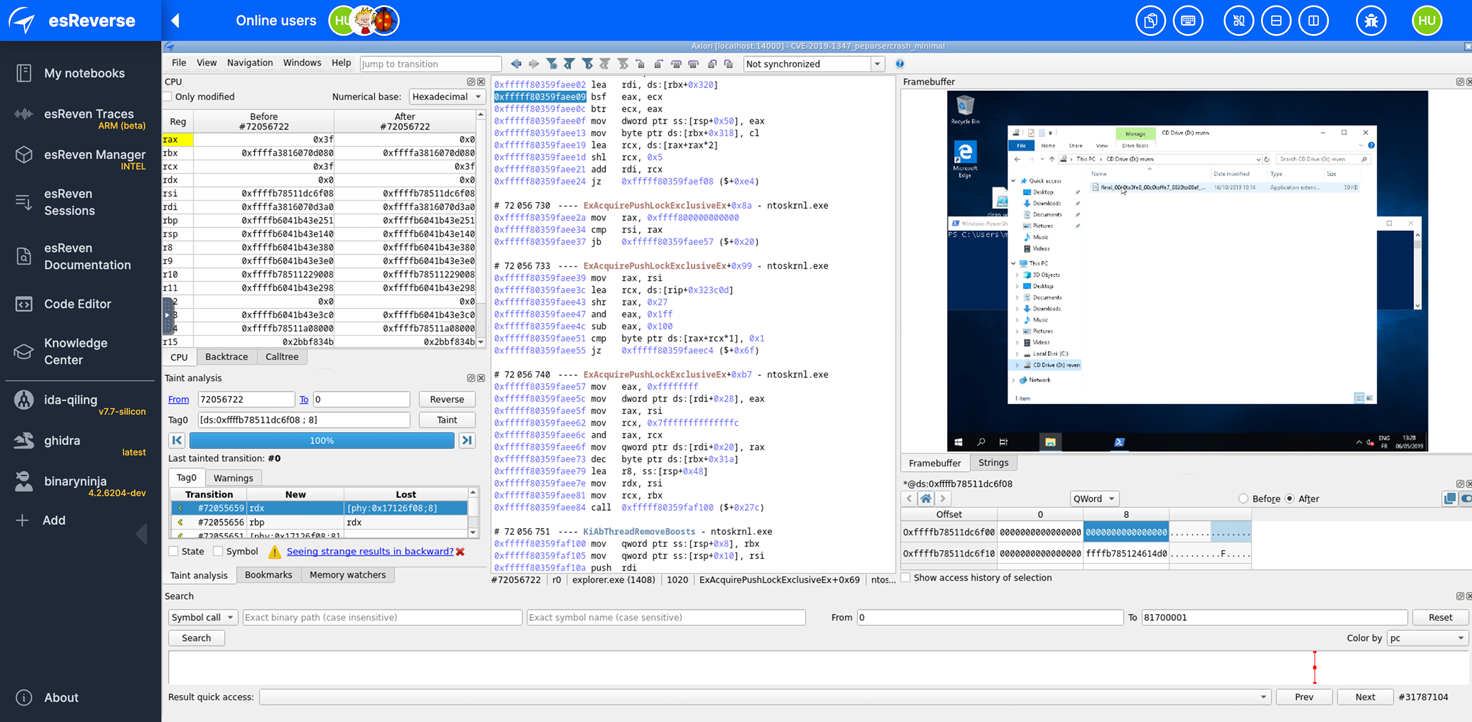The width and height of the screenshot is (1472, 722).
Task: Click Prev result button
Action: click(1304, 697)
